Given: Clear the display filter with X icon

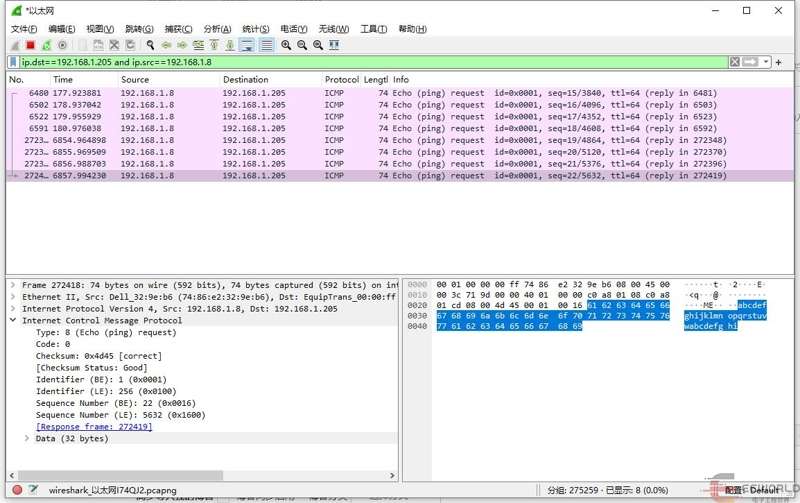Looking at the screenshot, I should pos(735,62).
